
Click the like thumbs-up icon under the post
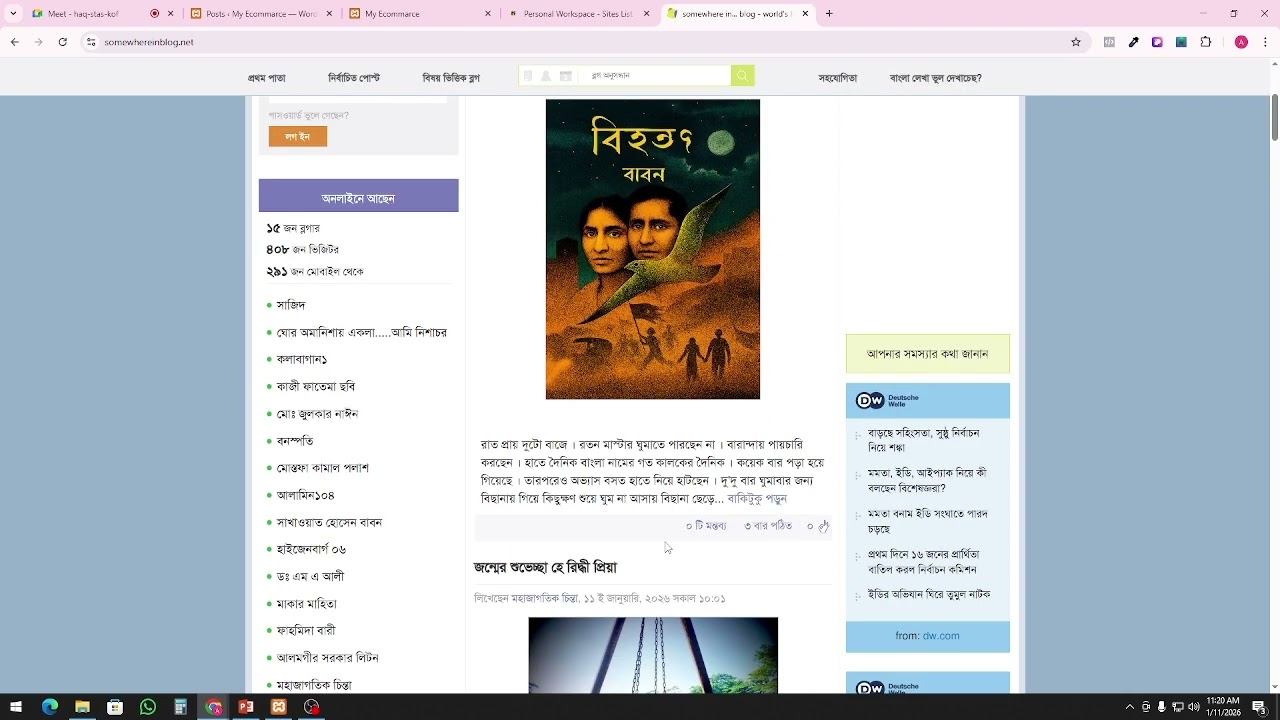[823, 526]
